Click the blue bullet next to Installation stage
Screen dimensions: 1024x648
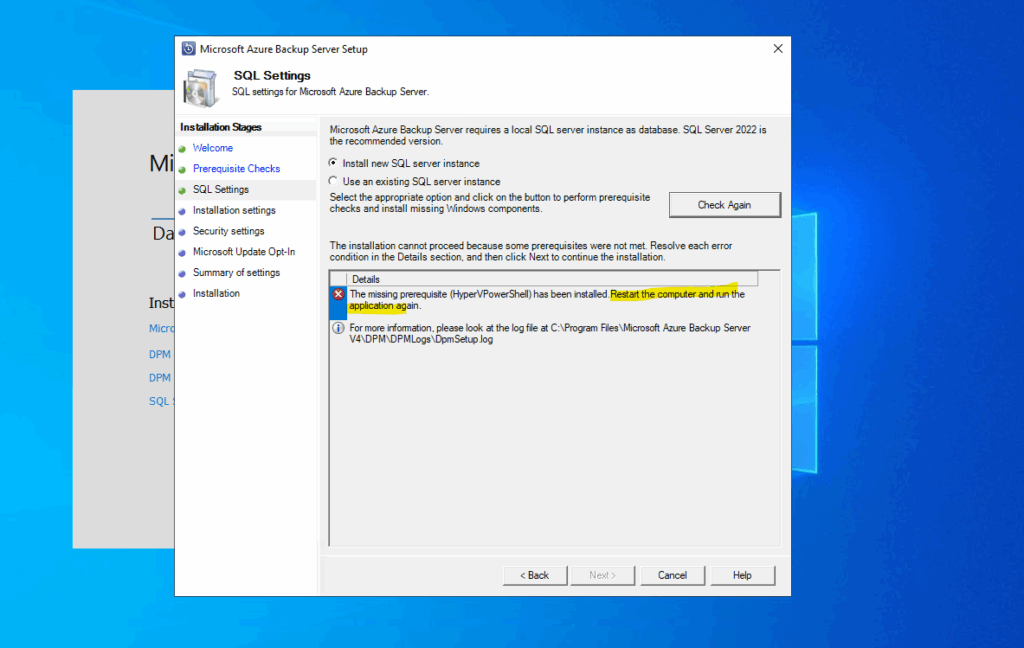pos(182,295)
